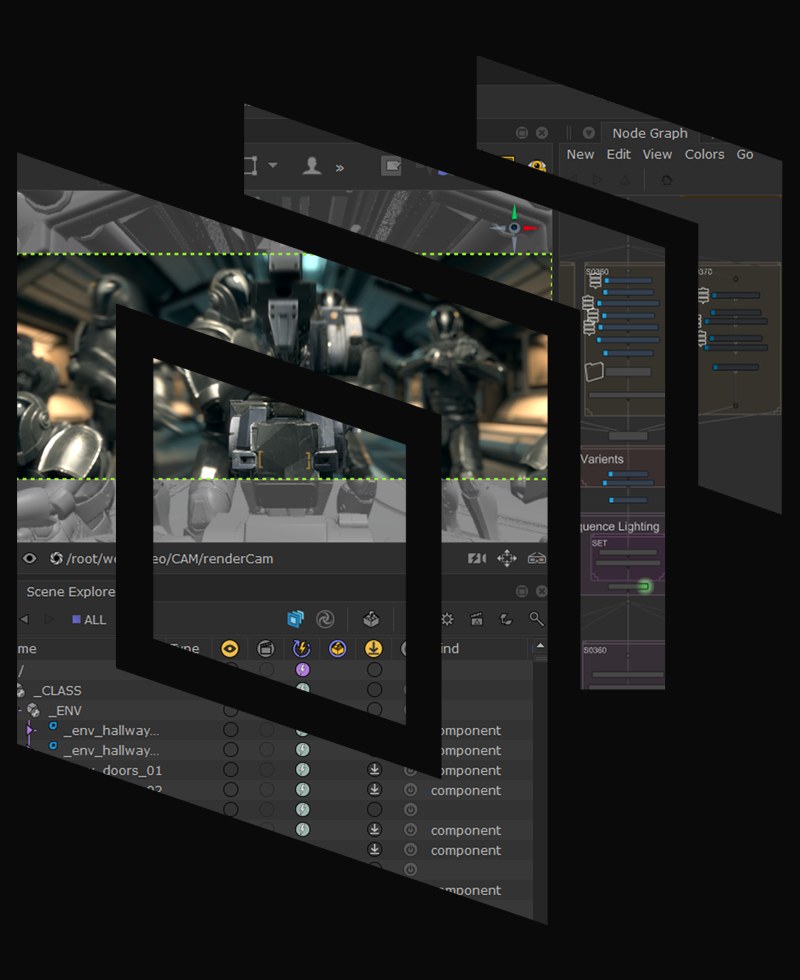
Task: Click the download icon on the doors_01 row
Action: 374,769
